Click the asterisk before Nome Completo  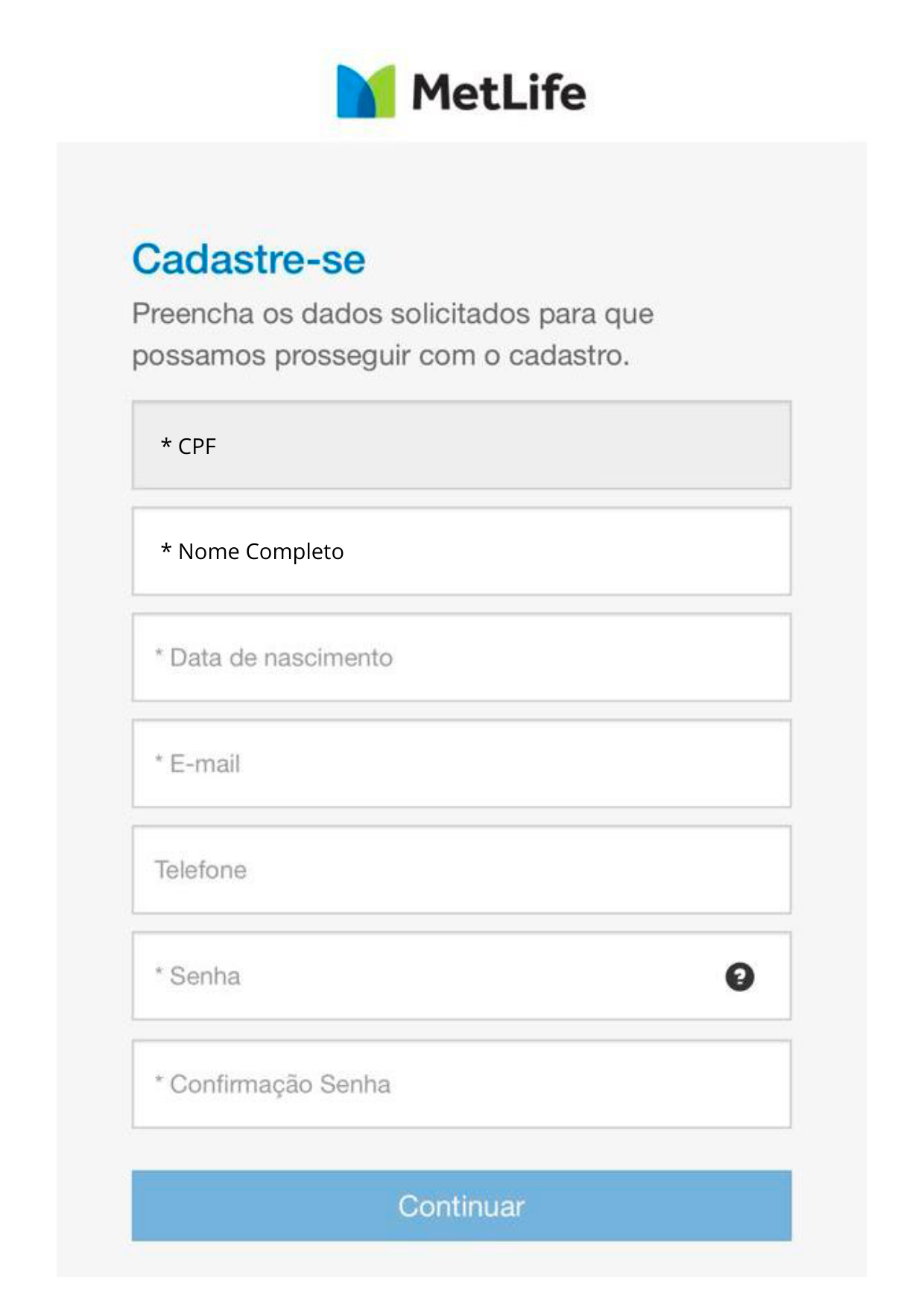pyautogui.click(x=166, y=550)
